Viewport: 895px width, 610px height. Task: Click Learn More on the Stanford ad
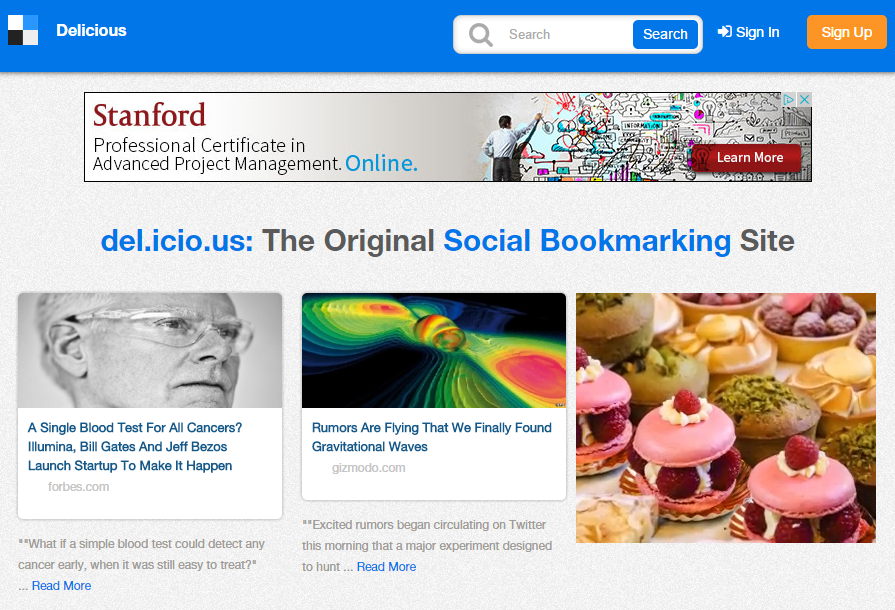click(x=749, y=157)
